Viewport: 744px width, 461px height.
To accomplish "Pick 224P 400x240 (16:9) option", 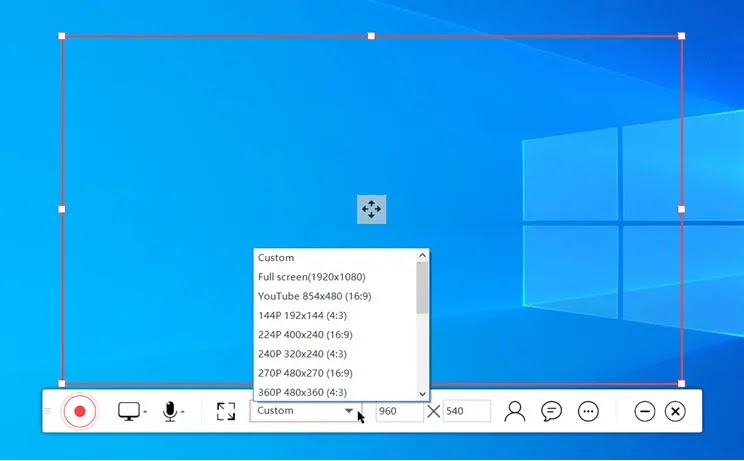I will [x=335, y=334].
